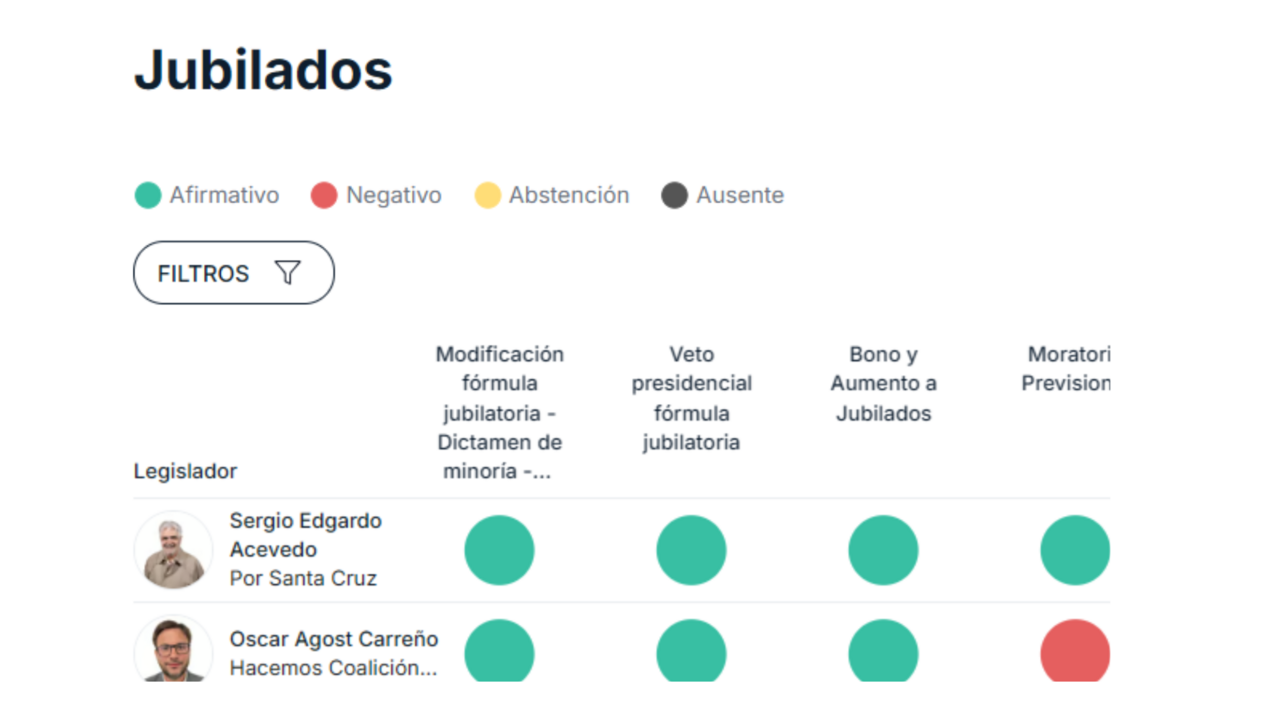This screenshot has width=1280, height=720.
Task: Click the red Negativo legend dot
Action: (324, 195)
